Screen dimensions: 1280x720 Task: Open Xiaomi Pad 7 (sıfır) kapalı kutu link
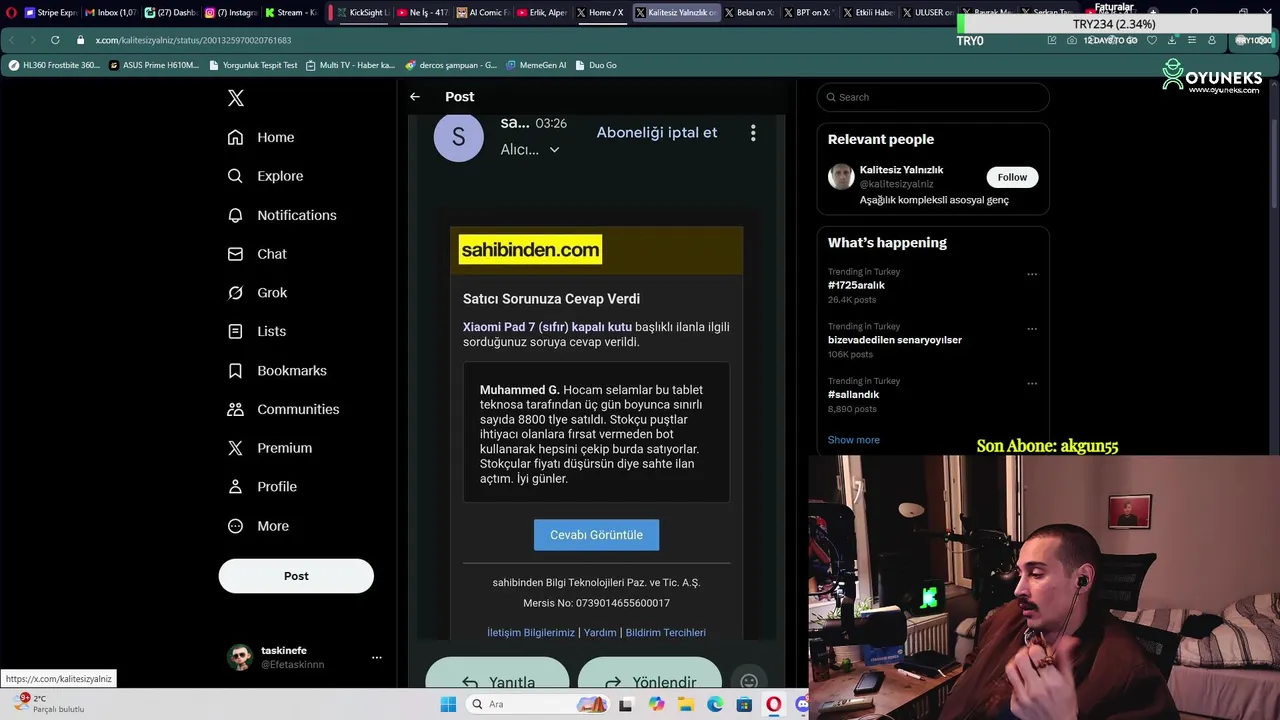(x=547, y=327)
